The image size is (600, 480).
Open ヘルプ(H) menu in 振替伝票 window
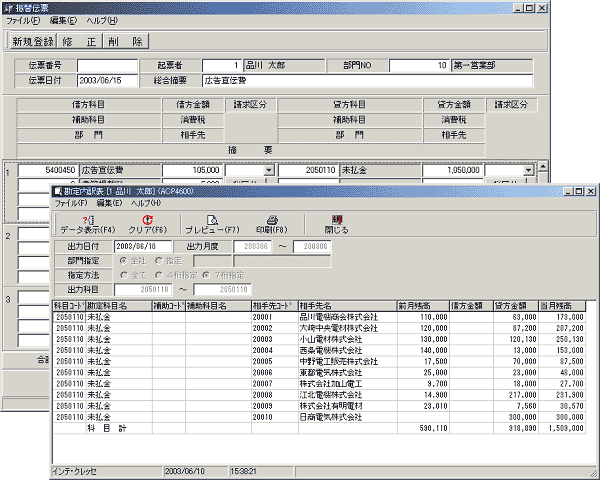pyautogui.click(x=102, y=21)
